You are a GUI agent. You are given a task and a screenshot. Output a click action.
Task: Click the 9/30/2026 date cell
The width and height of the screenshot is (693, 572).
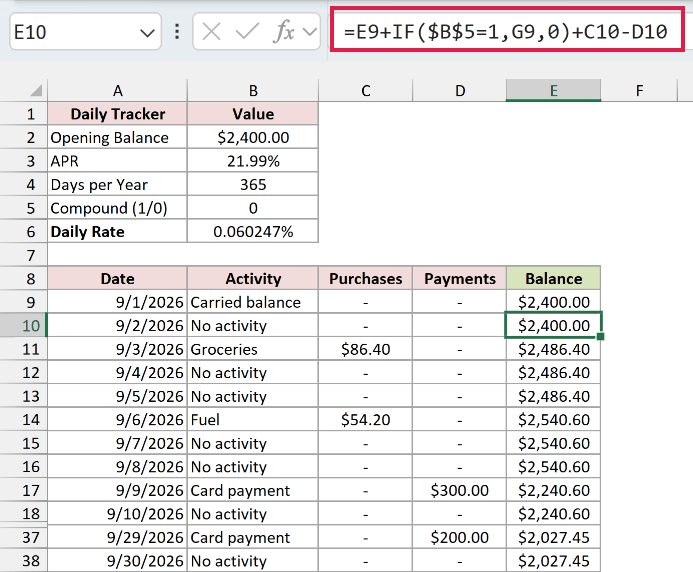click(118, 561)
